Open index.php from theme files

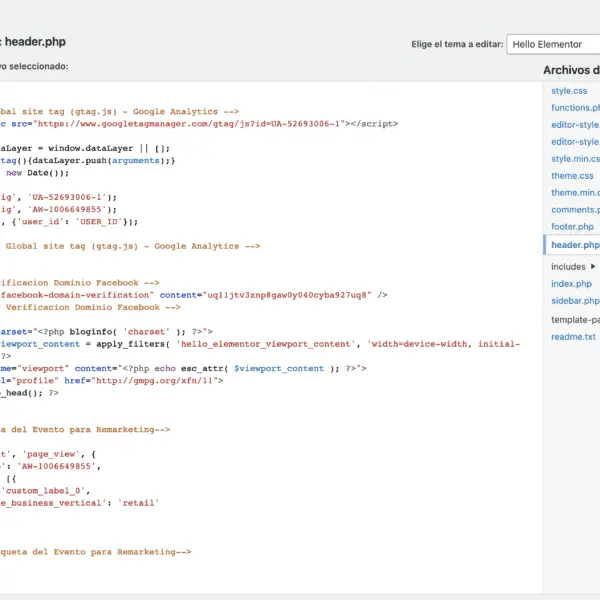[x=572, y=284]
